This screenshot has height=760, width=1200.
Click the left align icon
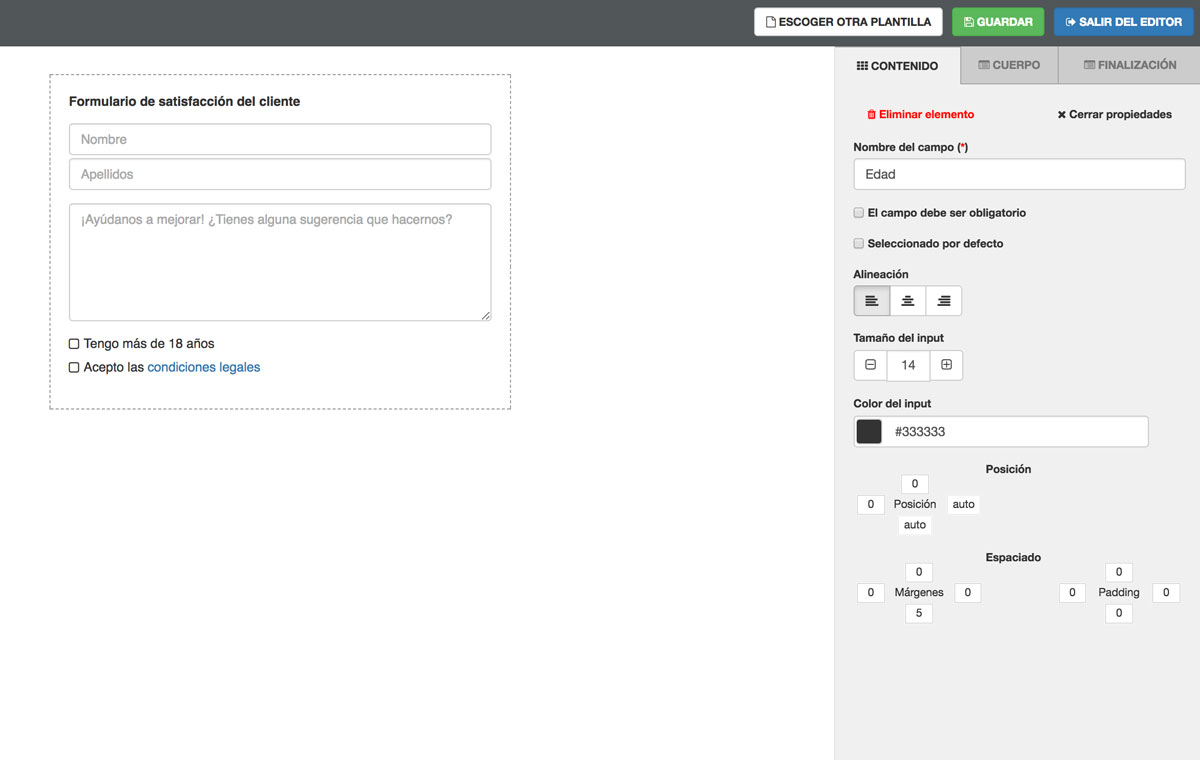point(872,301)
